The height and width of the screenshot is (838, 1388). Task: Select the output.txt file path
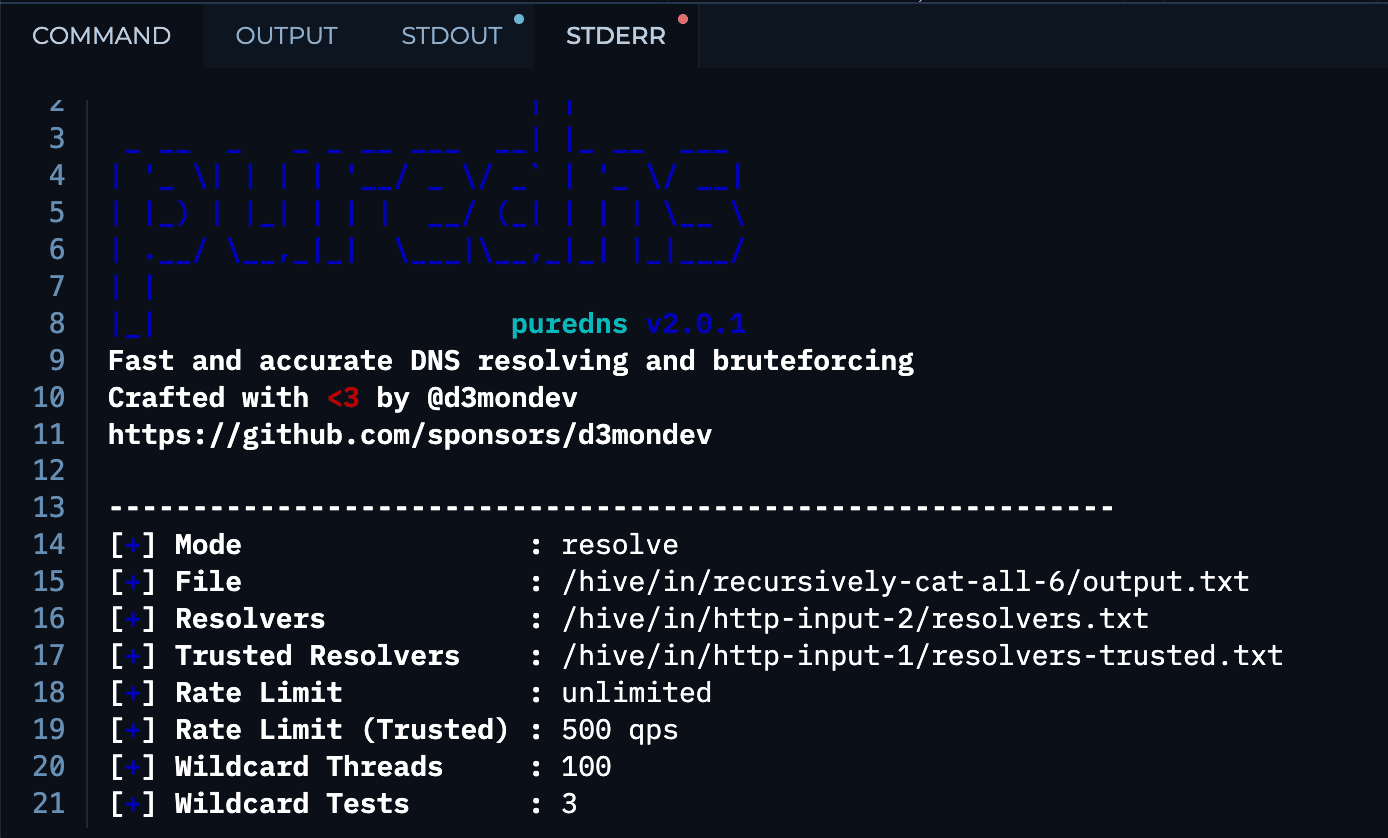point(906,582)
